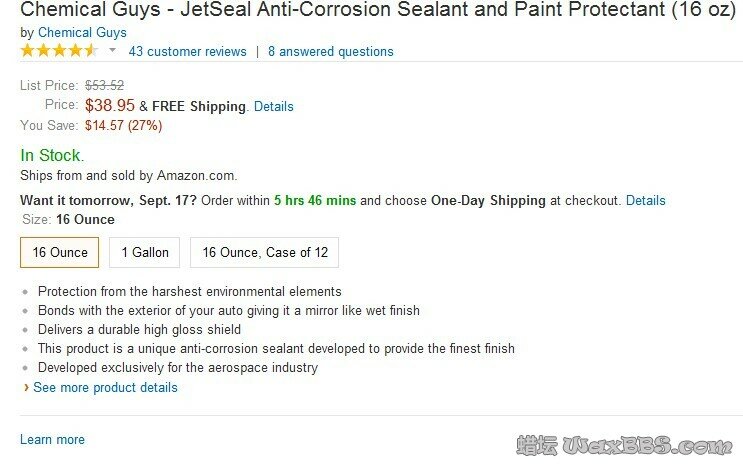Pick the 16 Ounce, Case of 12 option

tap(265, 252)
